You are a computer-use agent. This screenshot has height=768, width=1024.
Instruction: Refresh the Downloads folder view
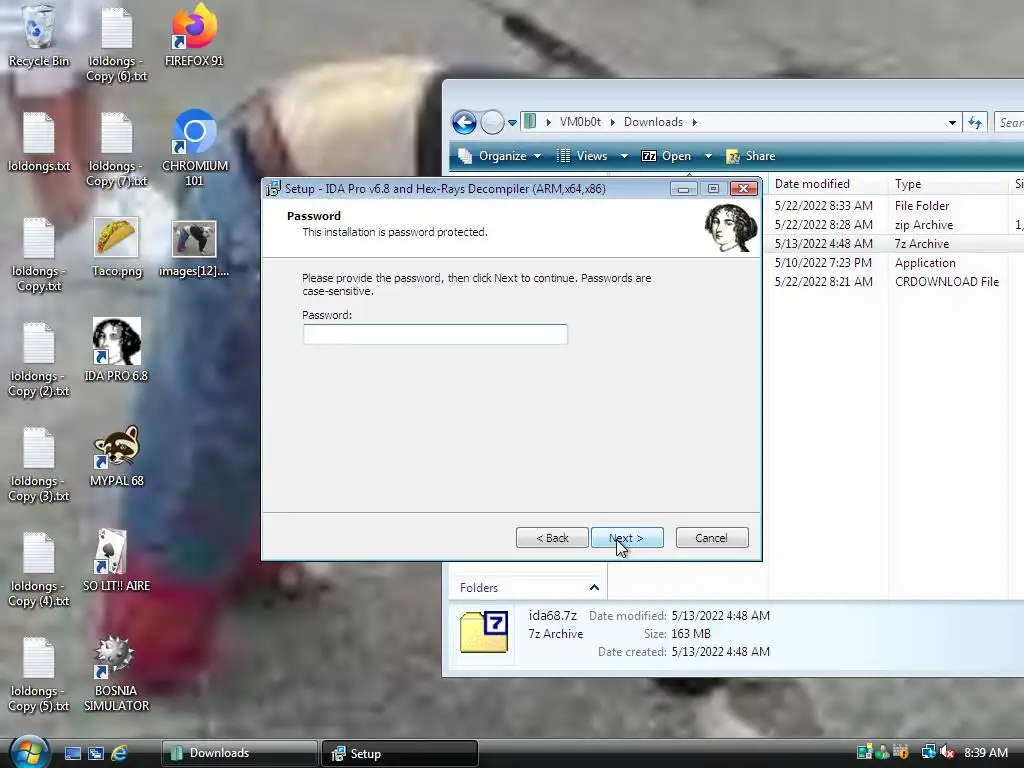(x=975, y=122)
